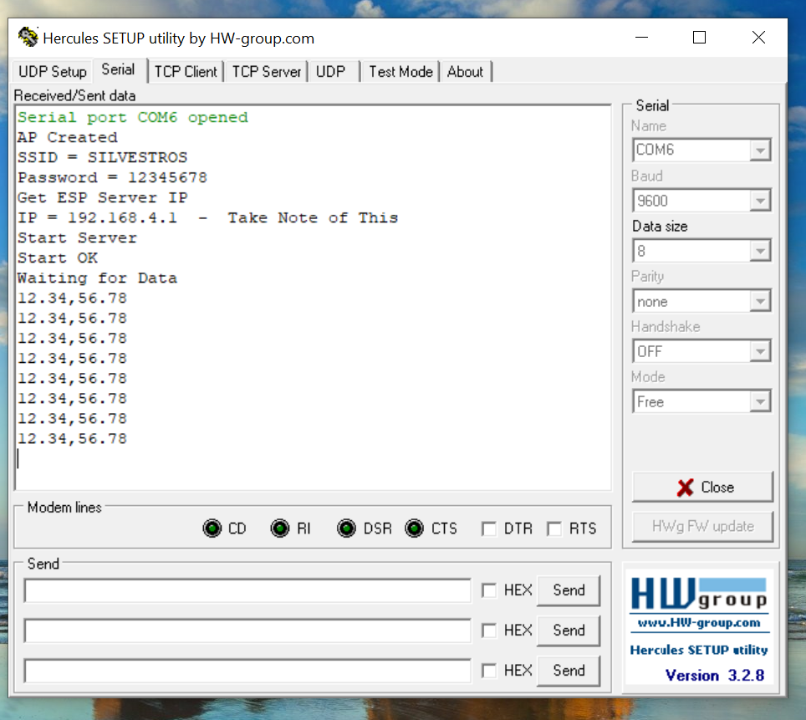Close the Hercules window
This screenshot has height=720, width=806.
pos(759,38)
